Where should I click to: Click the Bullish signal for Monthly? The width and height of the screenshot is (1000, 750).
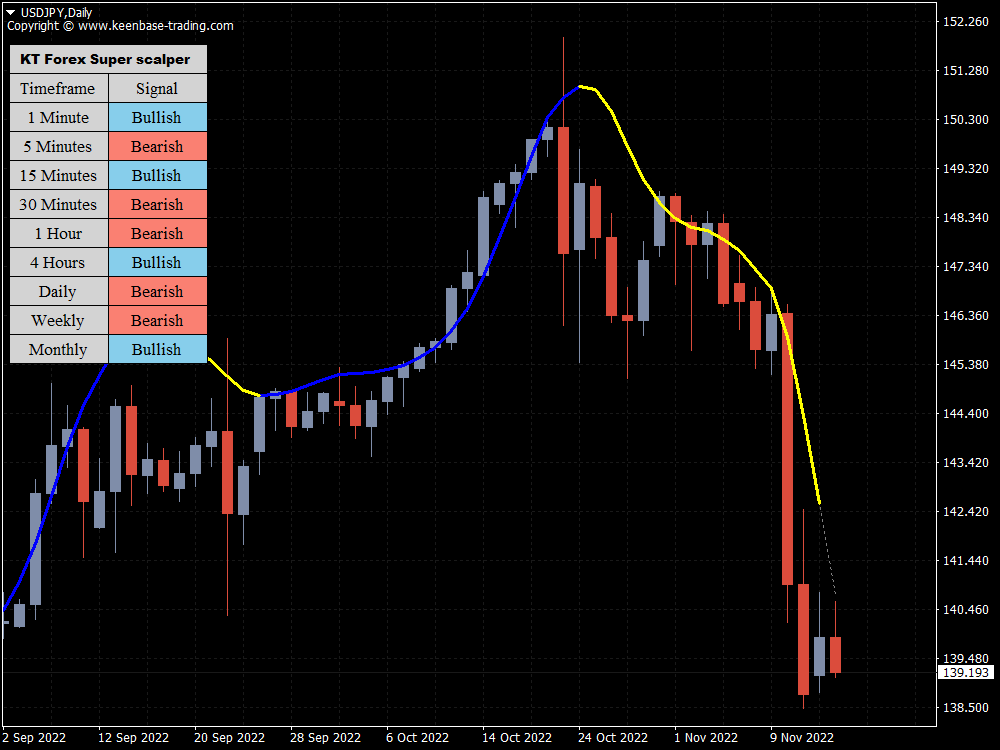tap(158, 349)
